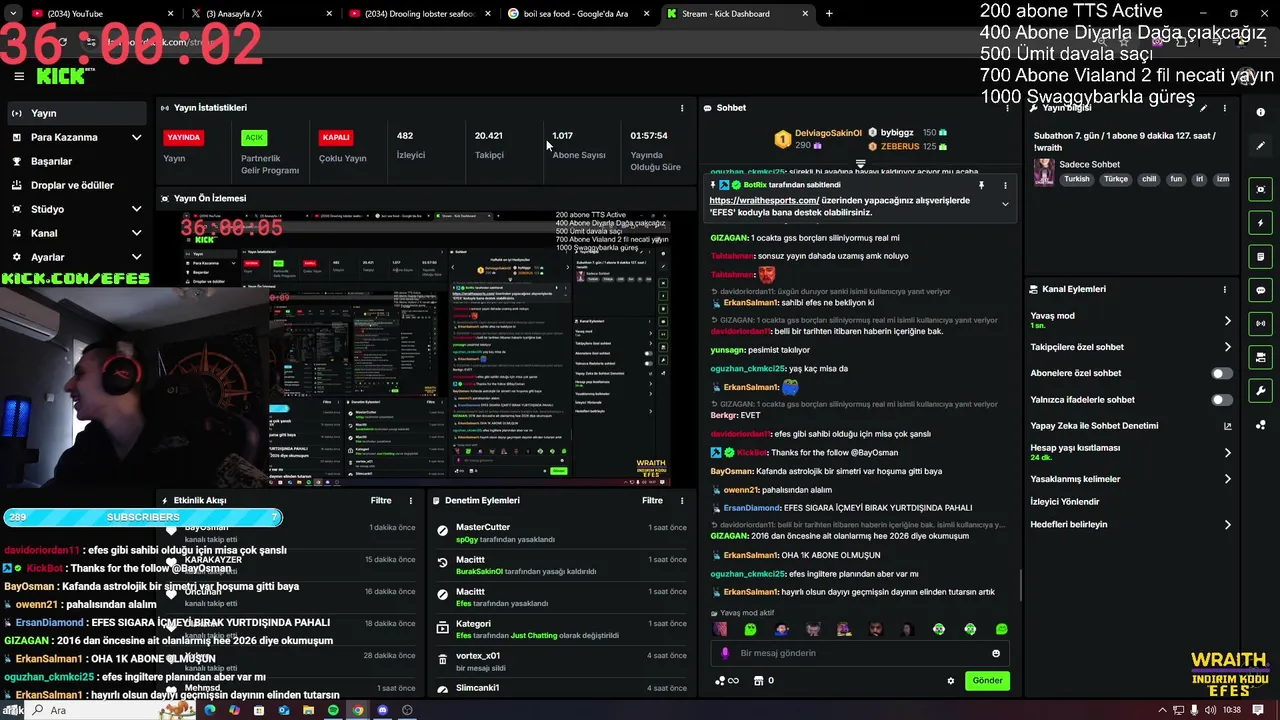1280x720 pixels.
Task: Toggle stream preview widget icon
Action: point(1260,189)
